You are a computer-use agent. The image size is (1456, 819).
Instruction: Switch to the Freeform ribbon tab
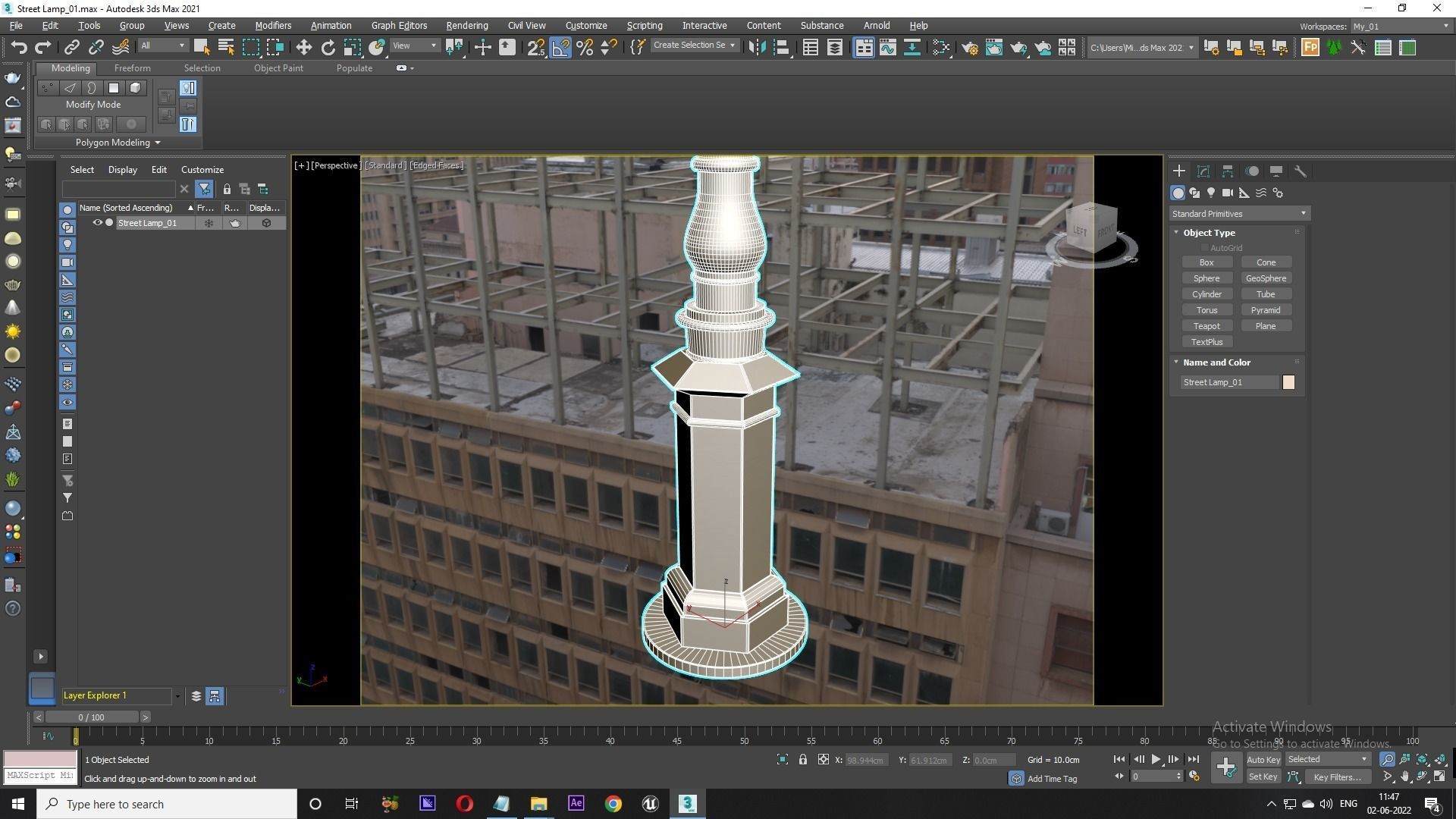pyautogui.click(x=132, y=68)
